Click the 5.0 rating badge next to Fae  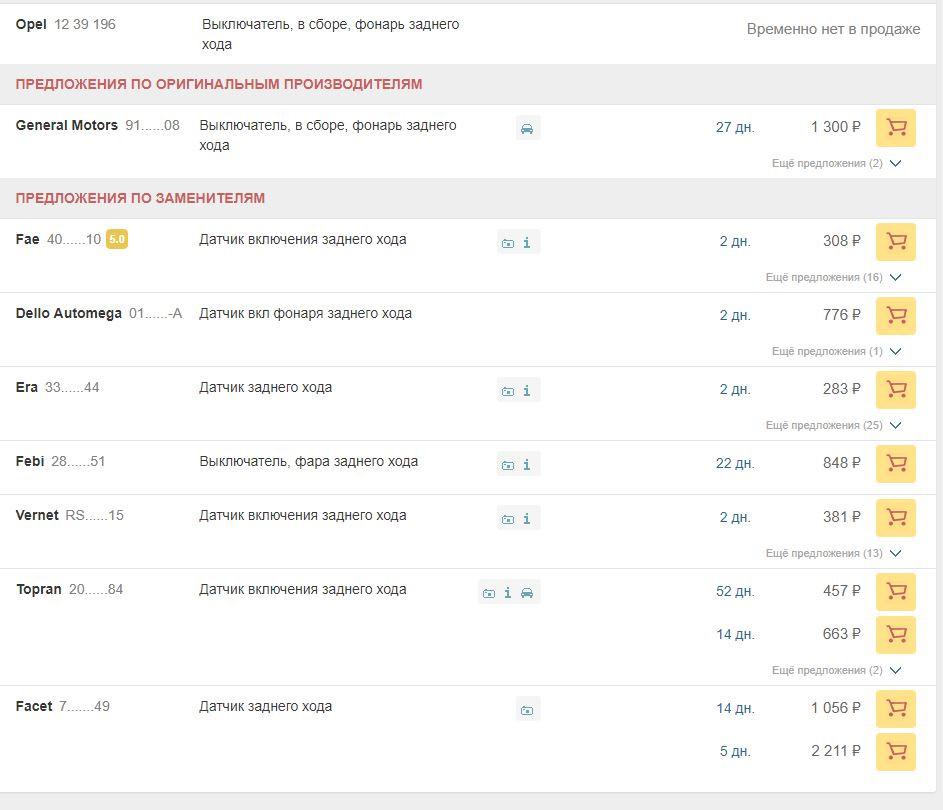tap(117, 239)
